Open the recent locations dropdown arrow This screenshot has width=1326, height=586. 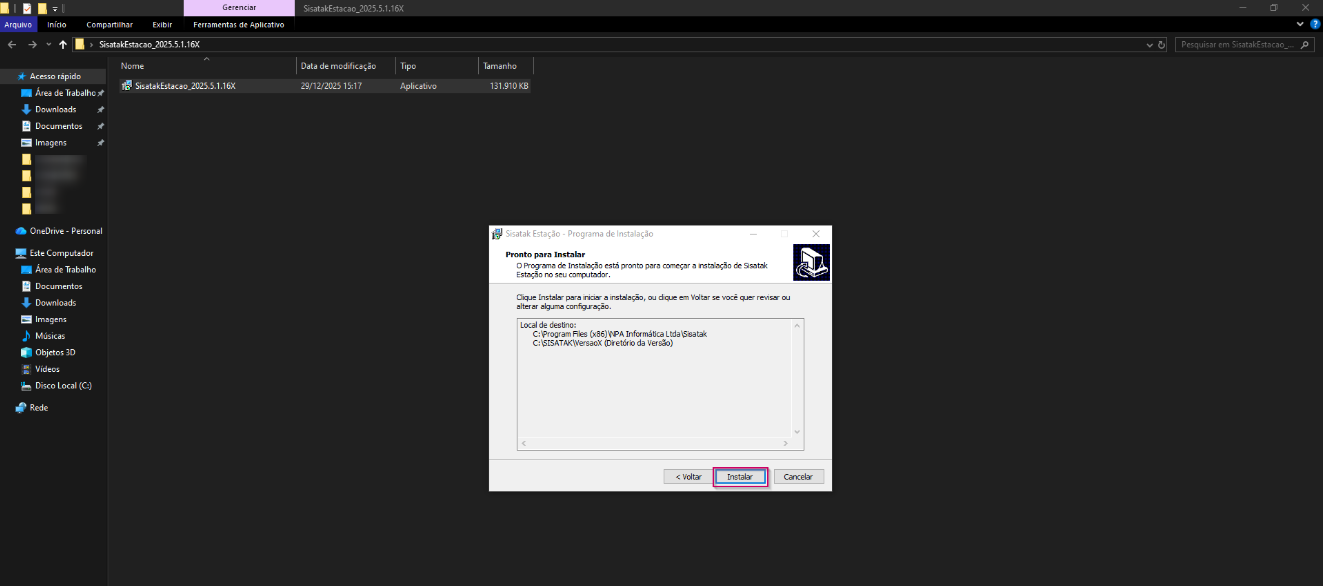[x=48, y=45]
